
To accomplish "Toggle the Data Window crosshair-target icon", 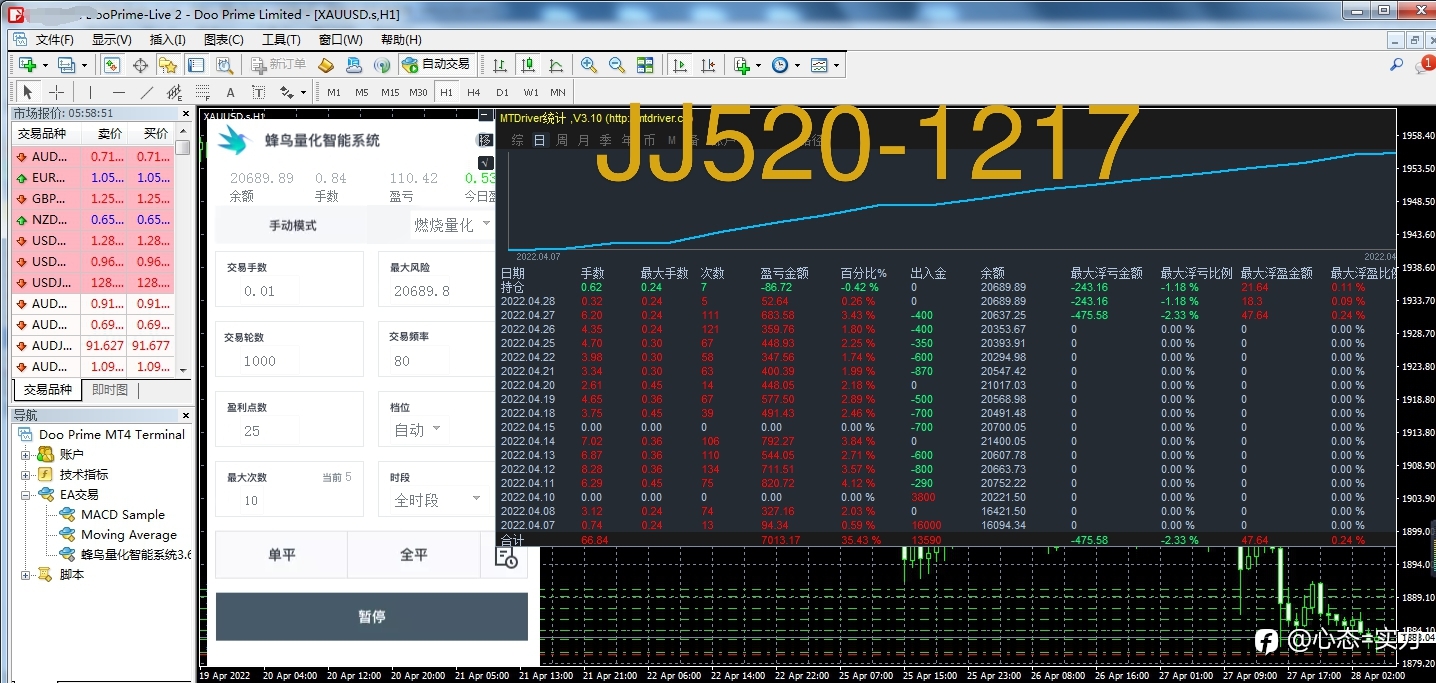I will point(140,65).
